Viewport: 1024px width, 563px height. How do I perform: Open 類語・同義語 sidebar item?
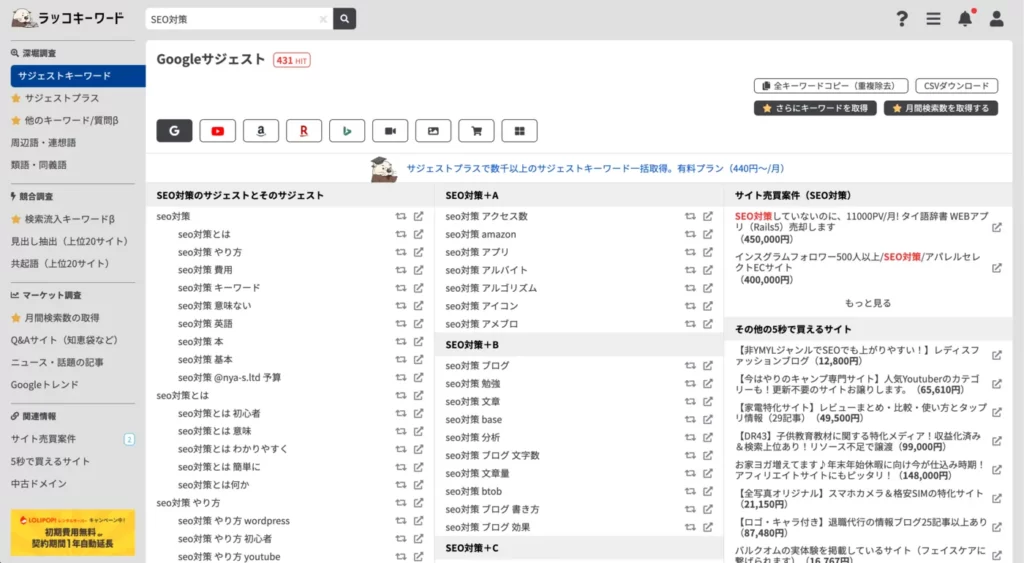pyautogui.click(x=39, y=165)
